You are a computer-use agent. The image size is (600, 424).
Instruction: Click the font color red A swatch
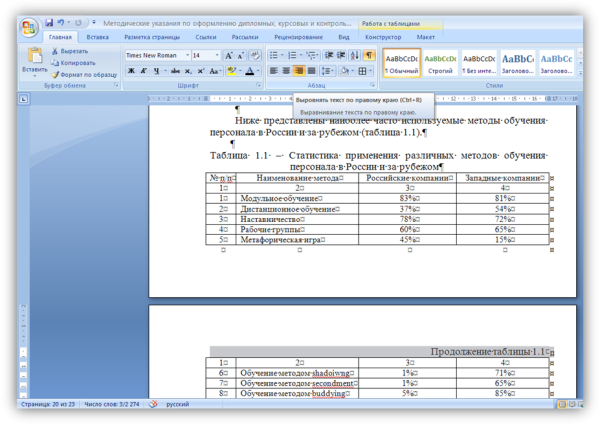coord(251,71)
